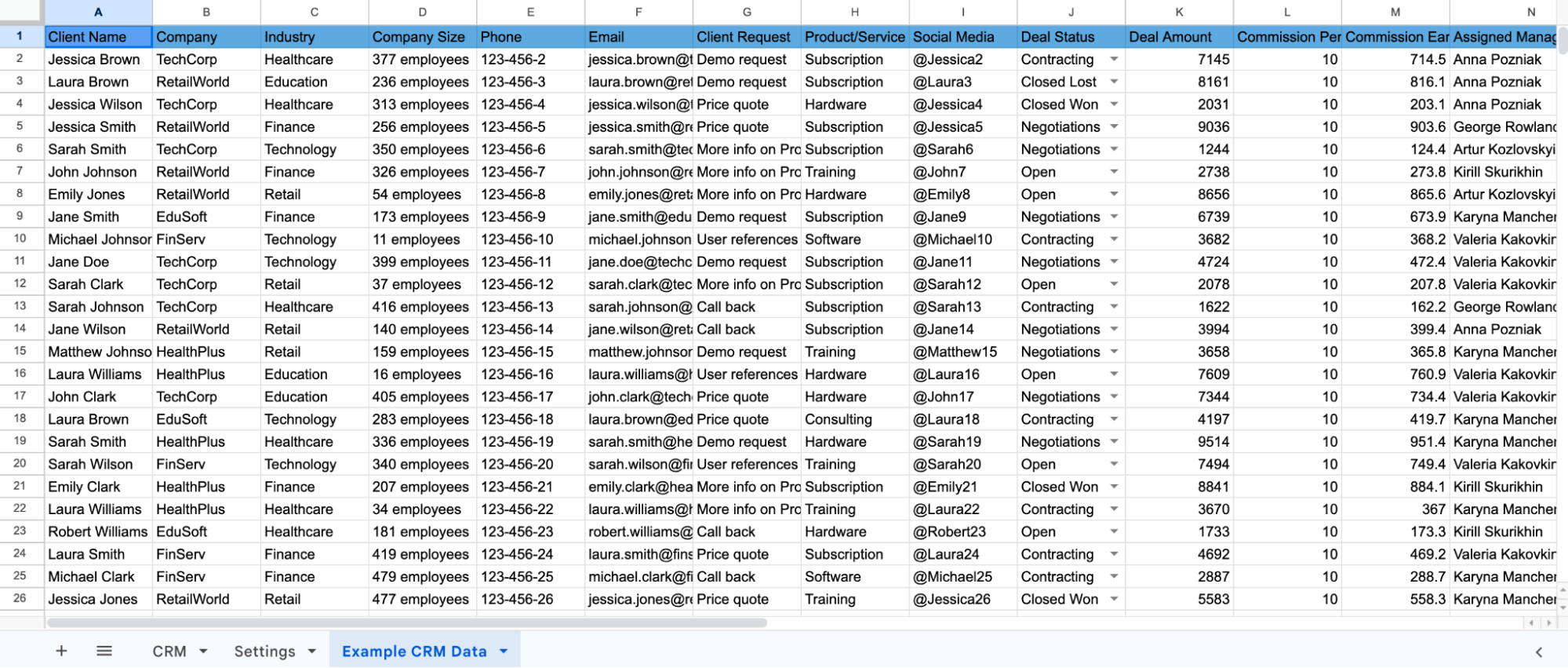This screenshot has width=1568, height=668.
Task: Select the Client Name header cell
Action: [98, 37]
